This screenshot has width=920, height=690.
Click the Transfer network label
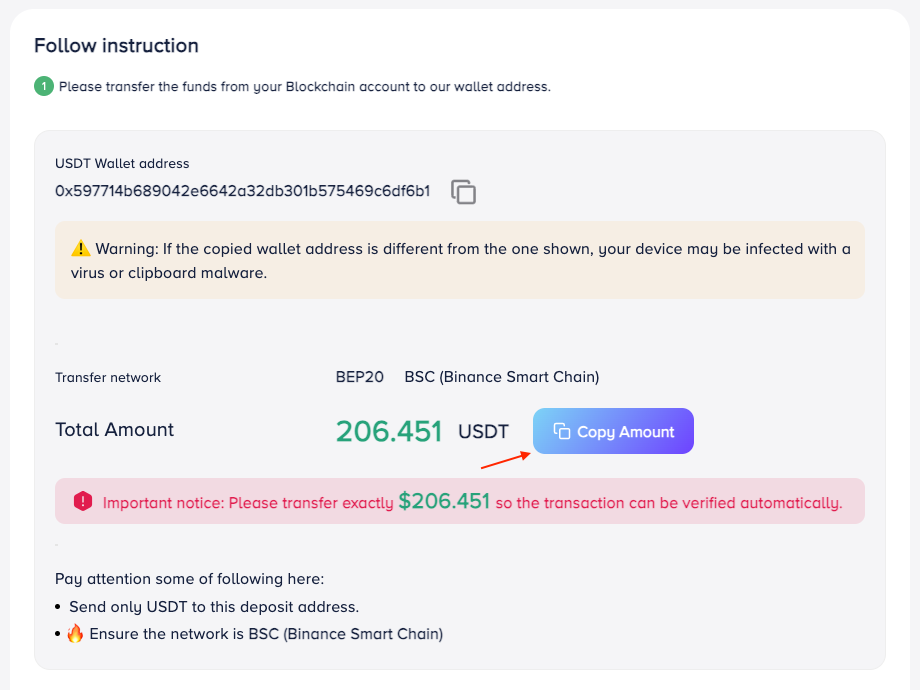coord(108,378)
